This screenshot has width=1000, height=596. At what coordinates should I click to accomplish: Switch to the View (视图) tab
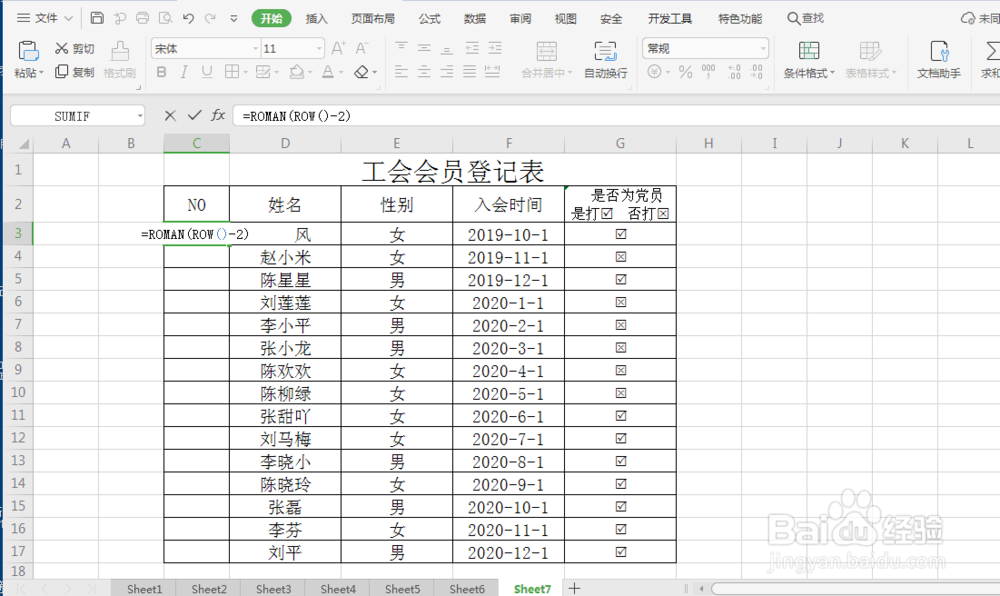566,18
